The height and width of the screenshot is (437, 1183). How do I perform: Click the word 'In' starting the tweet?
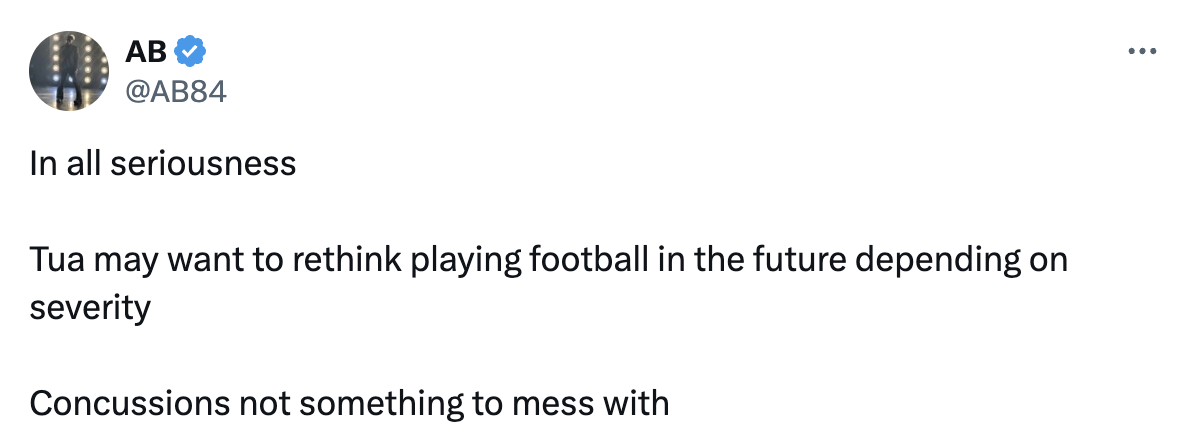41,163
